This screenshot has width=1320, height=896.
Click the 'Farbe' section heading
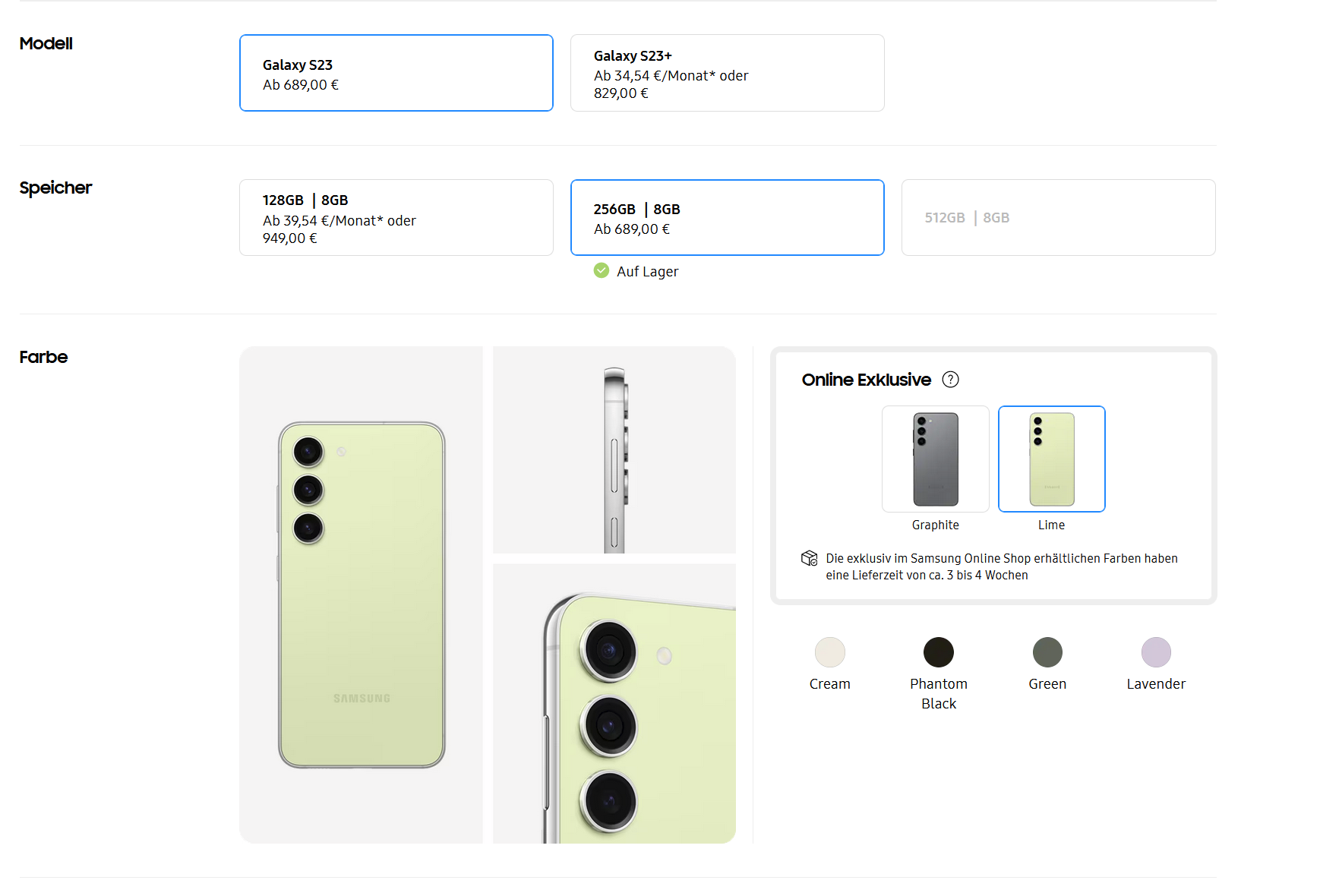tap(43, 357)
